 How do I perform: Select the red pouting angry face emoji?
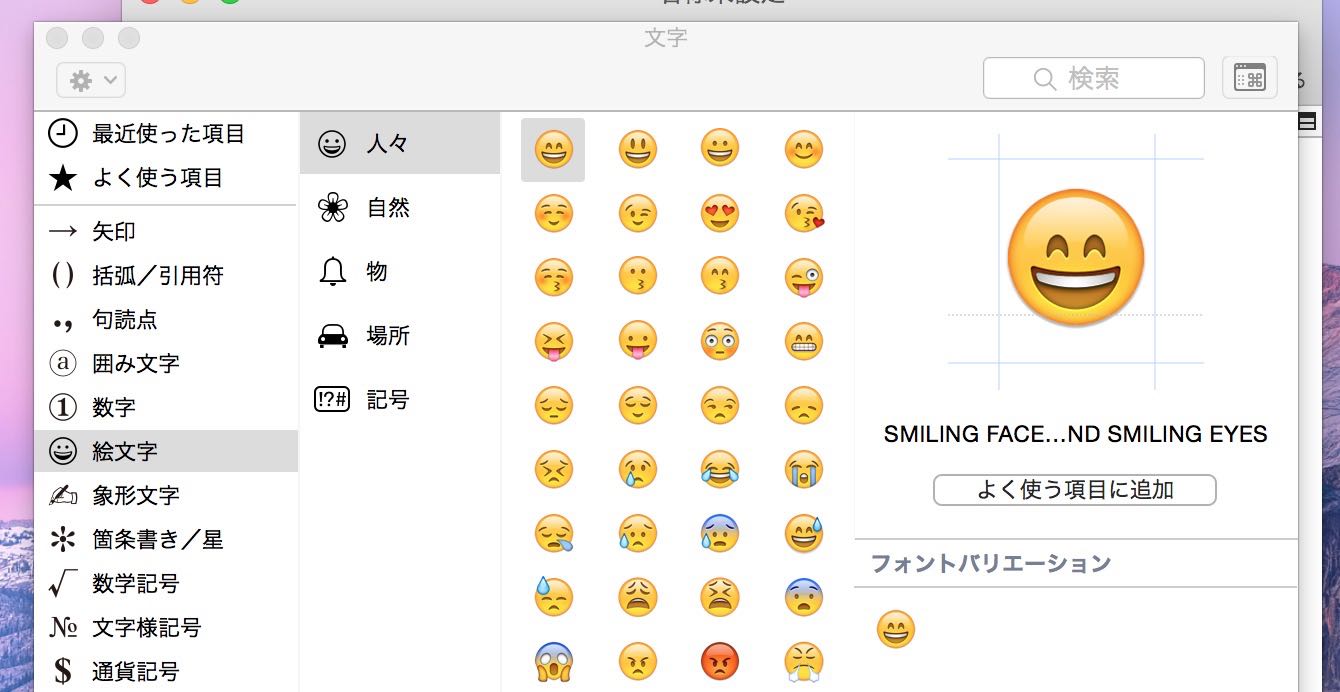(x=720, y=660)
